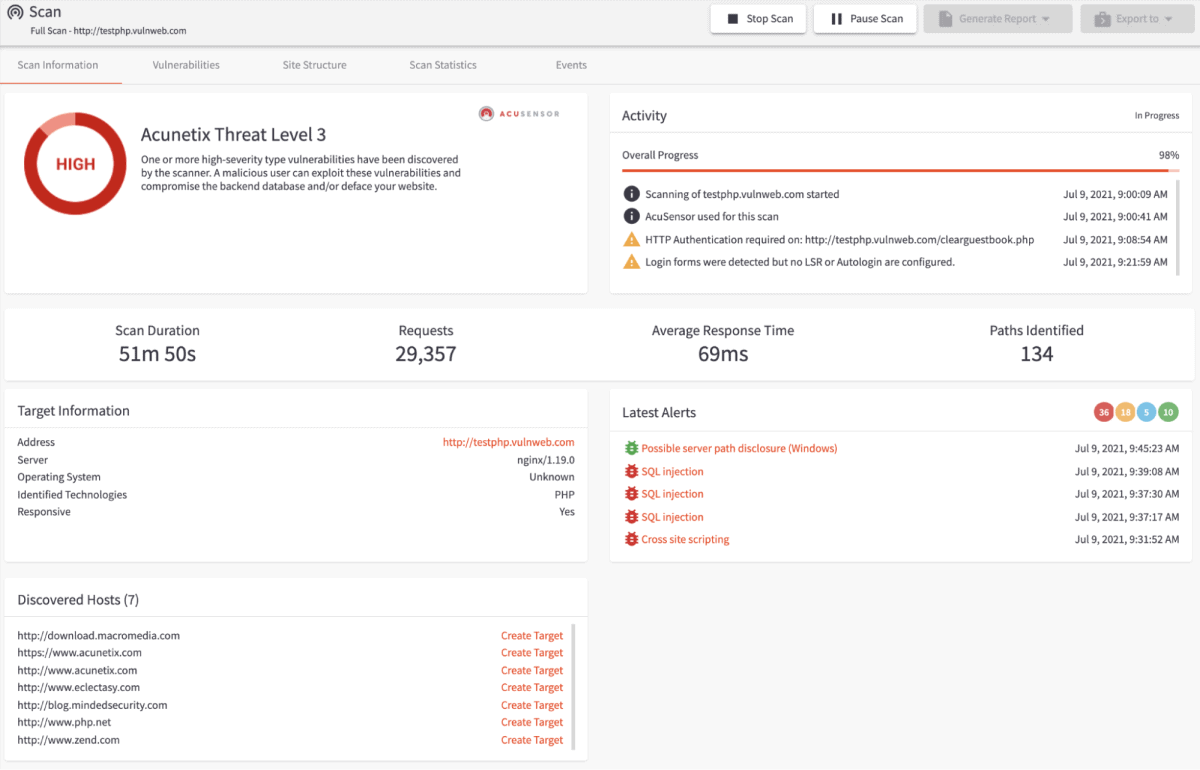This screenshot has height=770, width=1200.
Task: Click host entry http://blog.mindedsecurity.com
Action: coord(92,706)
